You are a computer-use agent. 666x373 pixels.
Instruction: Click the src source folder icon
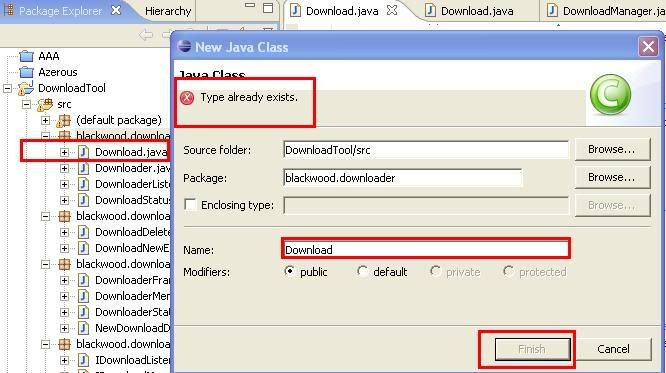click(x=45, y=105)
